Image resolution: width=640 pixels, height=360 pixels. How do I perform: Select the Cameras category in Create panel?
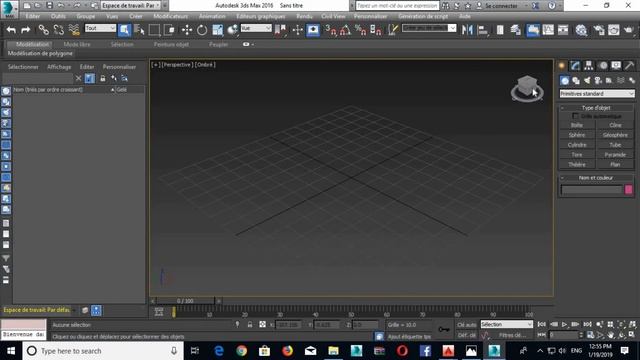(598, 80)
